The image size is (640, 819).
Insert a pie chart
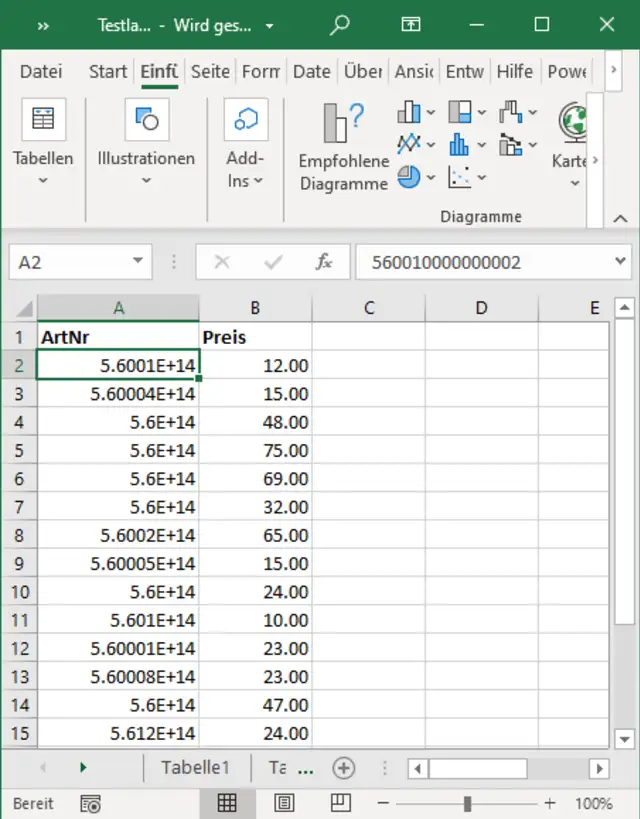coord(409,177)
